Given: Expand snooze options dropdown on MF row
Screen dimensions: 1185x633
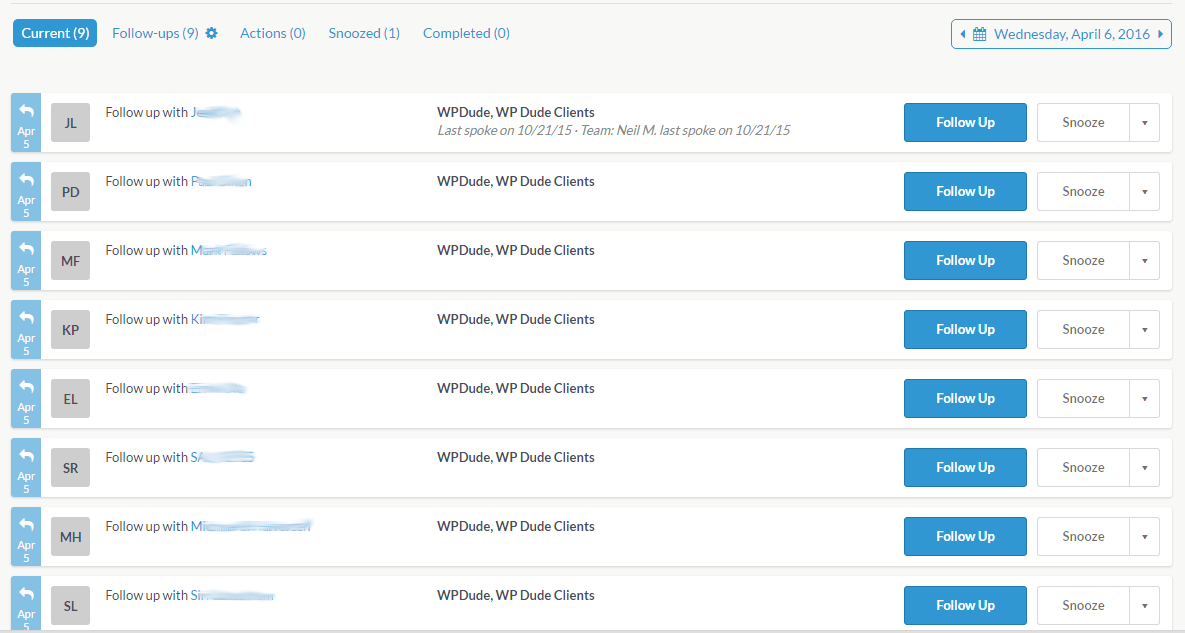Looking at the screenshot, I should coord(1145,261).
